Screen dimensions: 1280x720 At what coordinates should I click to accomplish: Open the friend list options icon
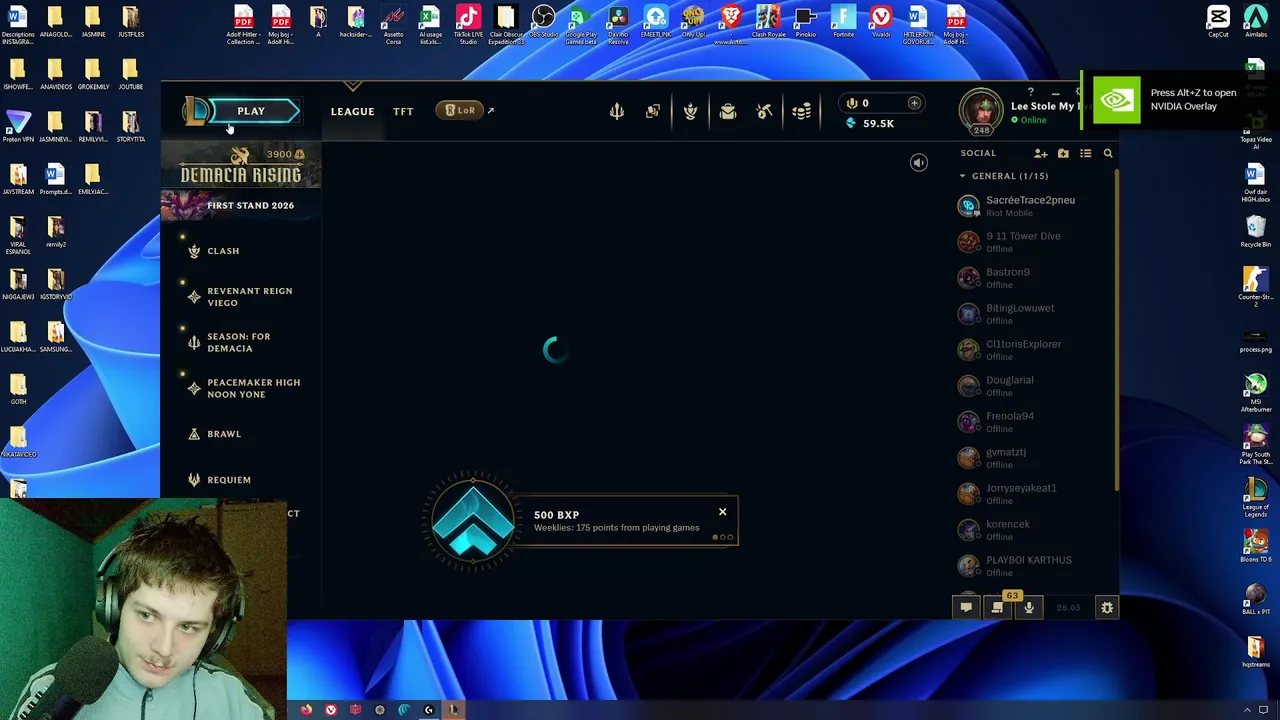click(x=1085, y=153)
